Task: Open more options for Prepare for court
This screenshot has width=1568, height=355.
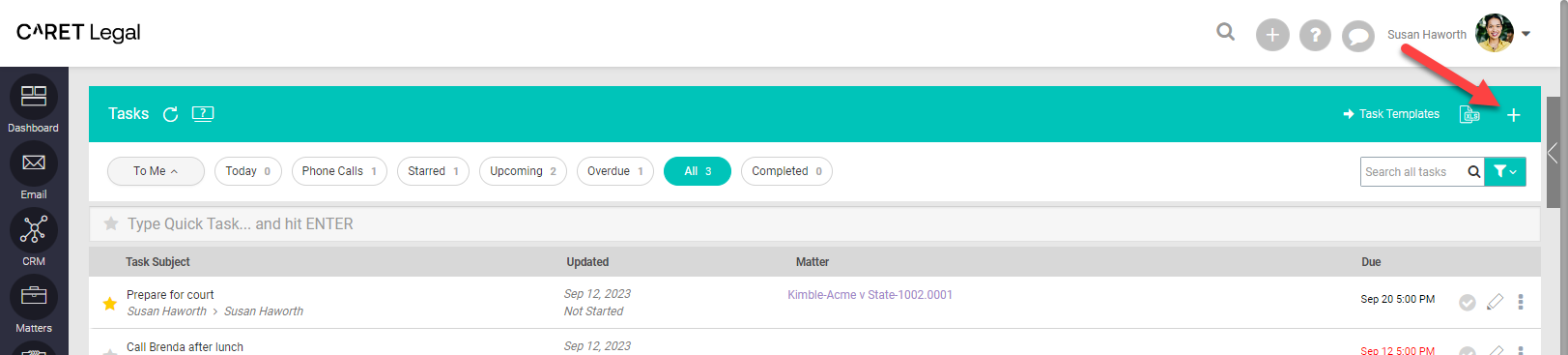Action: pos(1521,302)
